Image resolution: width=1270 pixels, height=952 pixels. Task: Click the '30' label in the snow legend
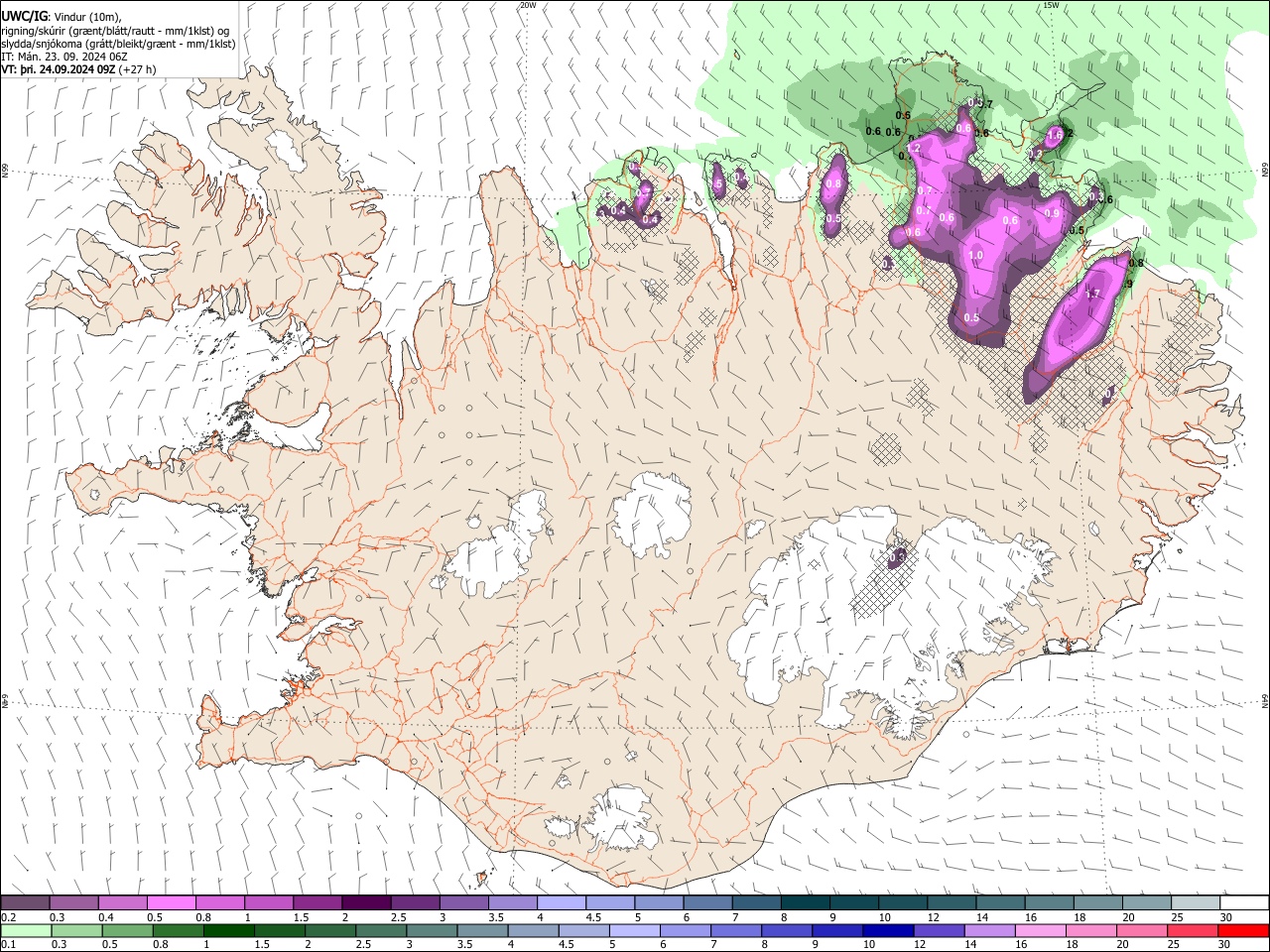tap(1226, 917)
